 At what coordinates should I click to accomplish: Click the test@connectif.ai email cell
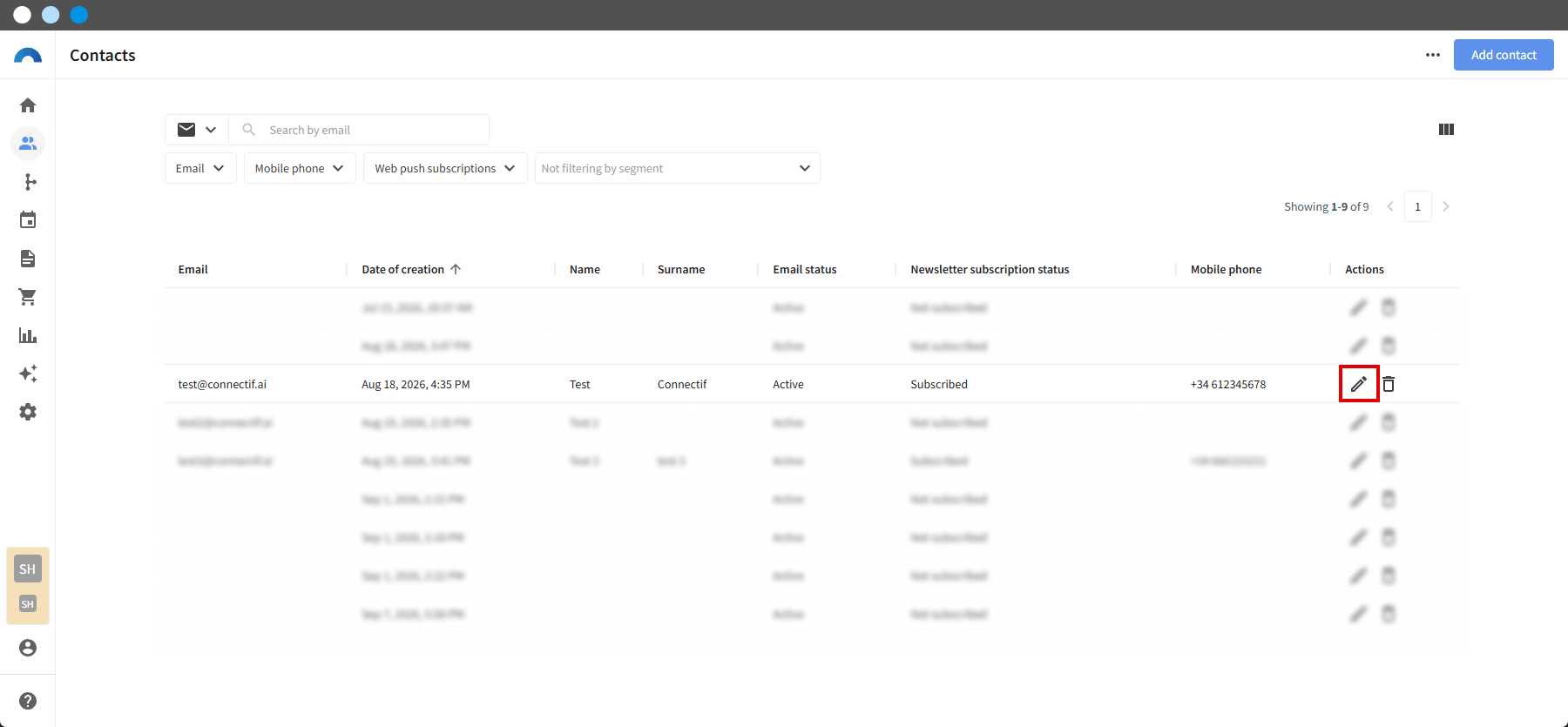(x=222, y=384)
